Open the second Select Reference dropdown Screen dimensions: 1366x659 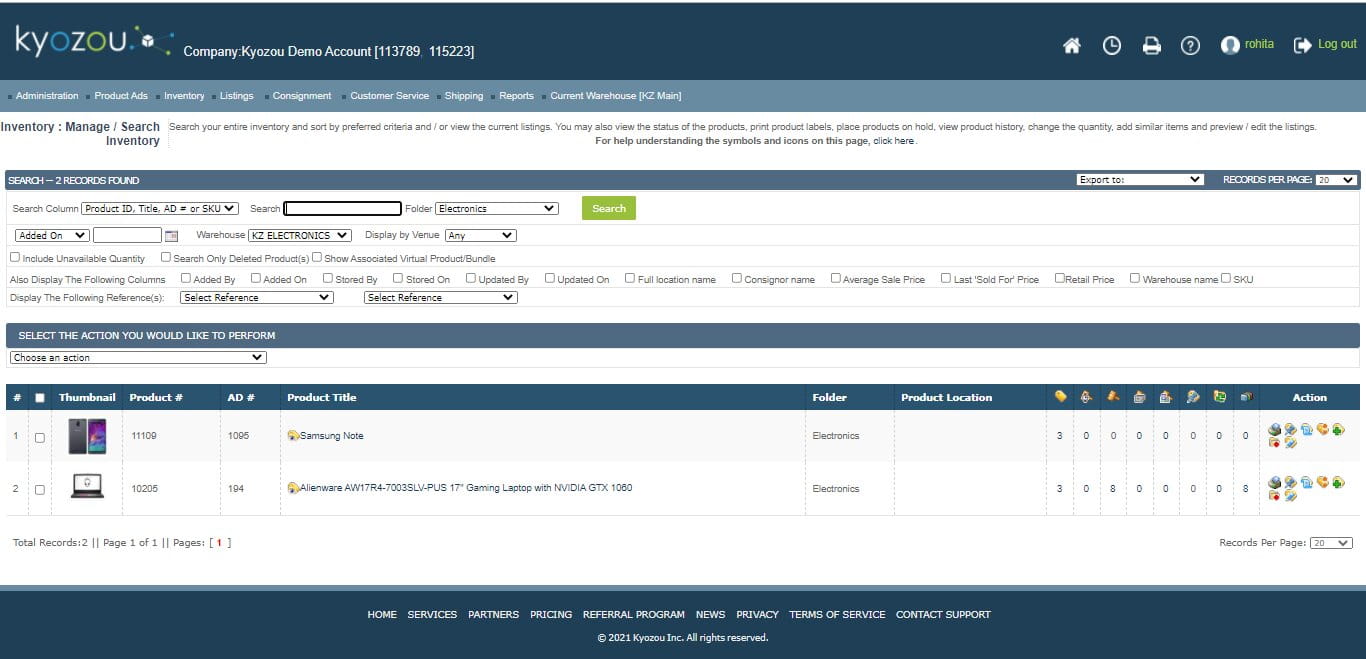pyautogui.click(x=441, y=297)
